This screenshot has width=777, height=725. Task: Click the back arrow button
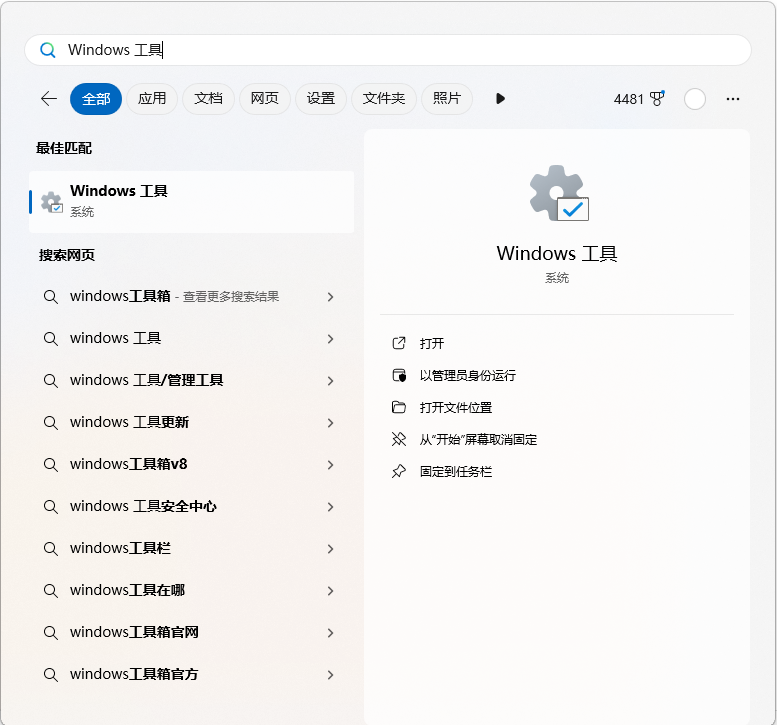click(x=49, y=99)
